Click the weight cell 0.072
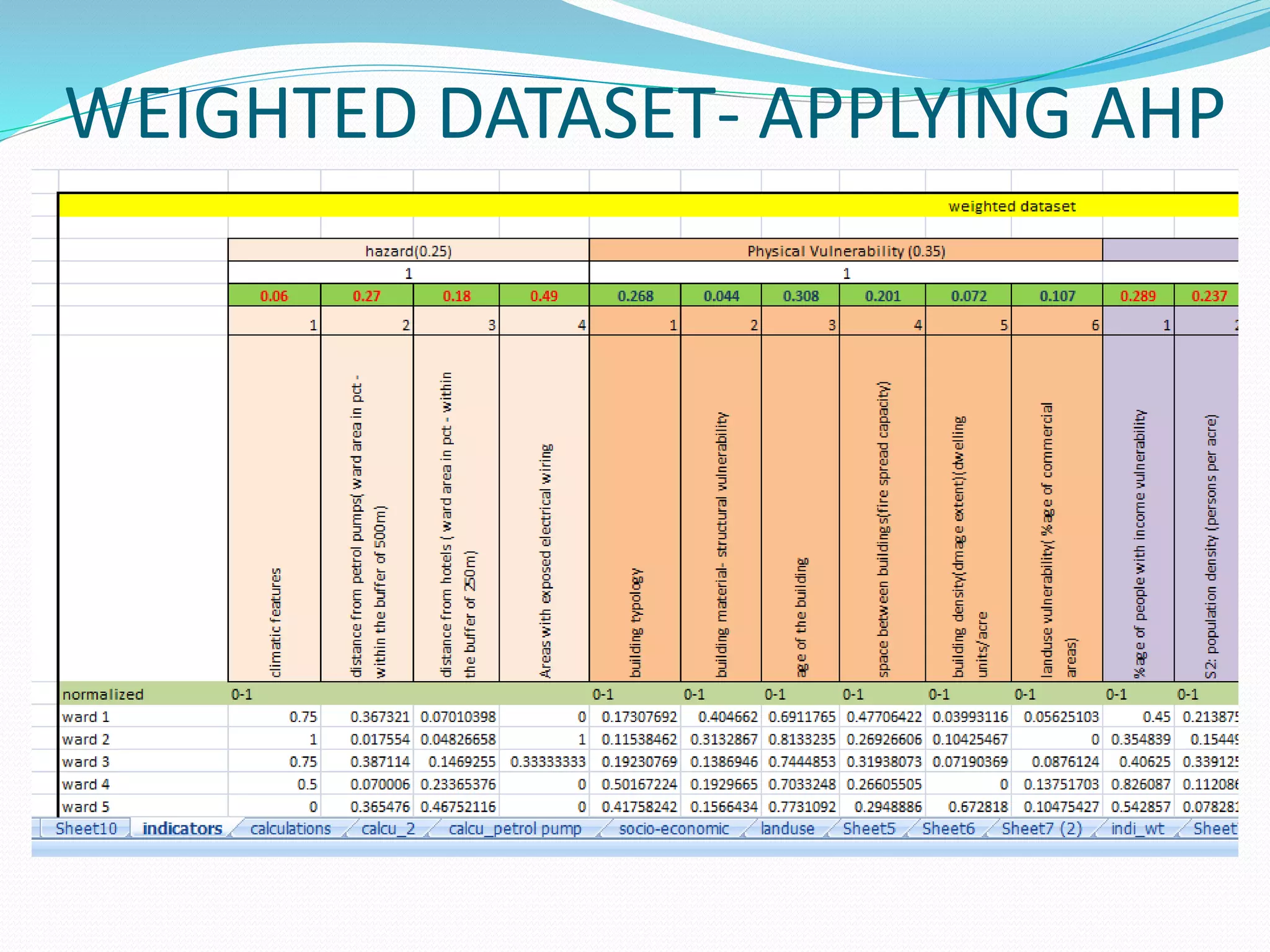Viewport: 1270px width, 952px height. [969, 296]
